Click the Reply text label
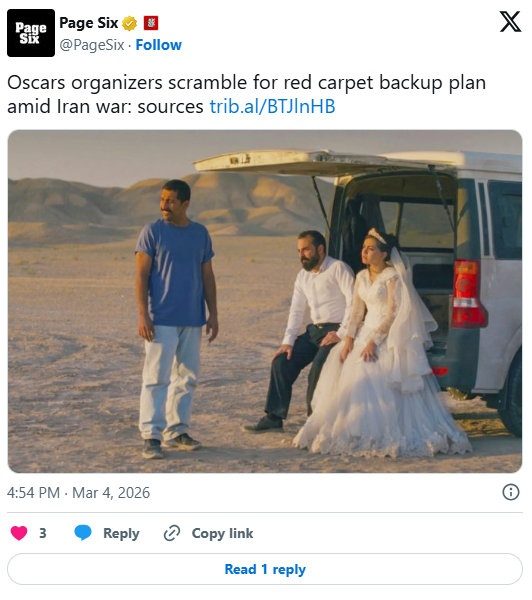532x600 pixels. 121,533
